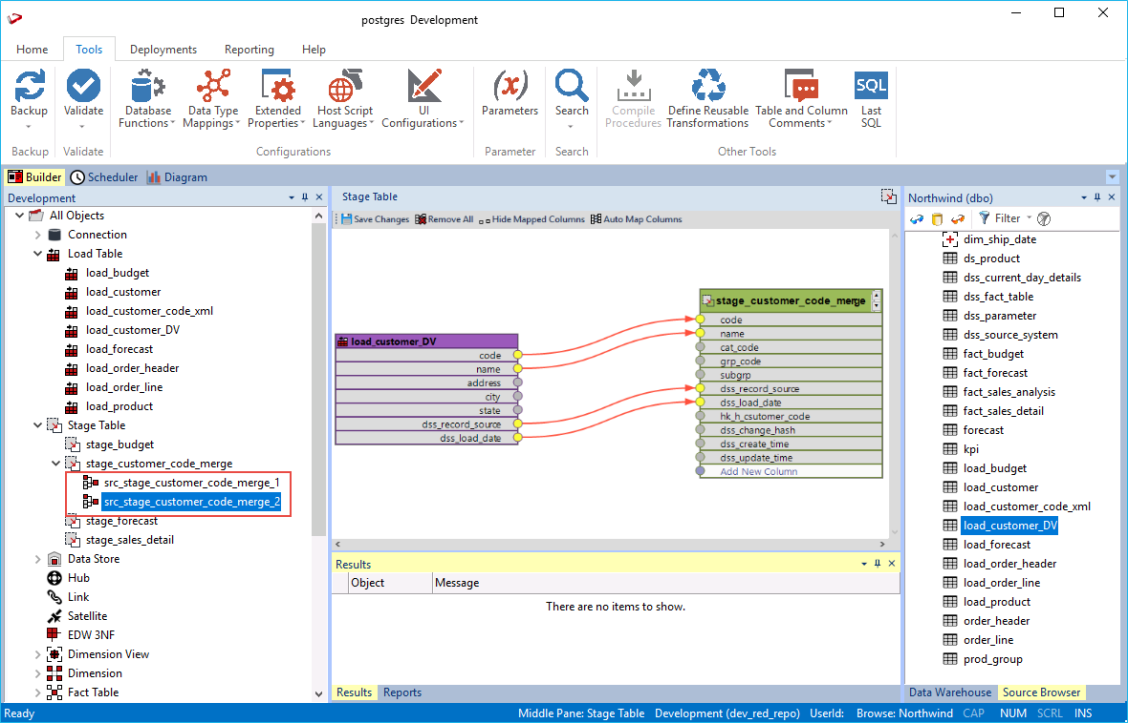Click yellow connector dot for cat_code column
This screenshot has width=1128, height=723.
pyautogui.click(x=700, y=348)
